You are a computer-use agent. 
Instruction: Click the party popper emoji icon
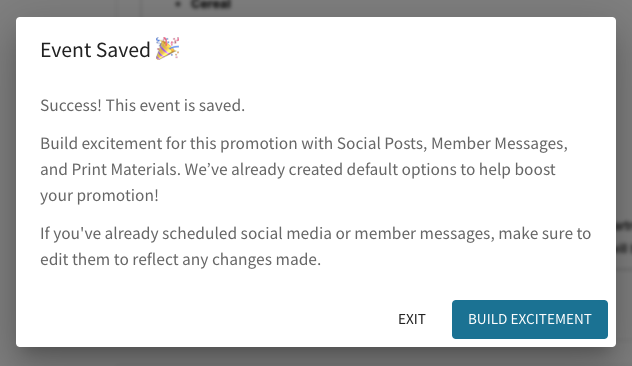tap(167, 49)
